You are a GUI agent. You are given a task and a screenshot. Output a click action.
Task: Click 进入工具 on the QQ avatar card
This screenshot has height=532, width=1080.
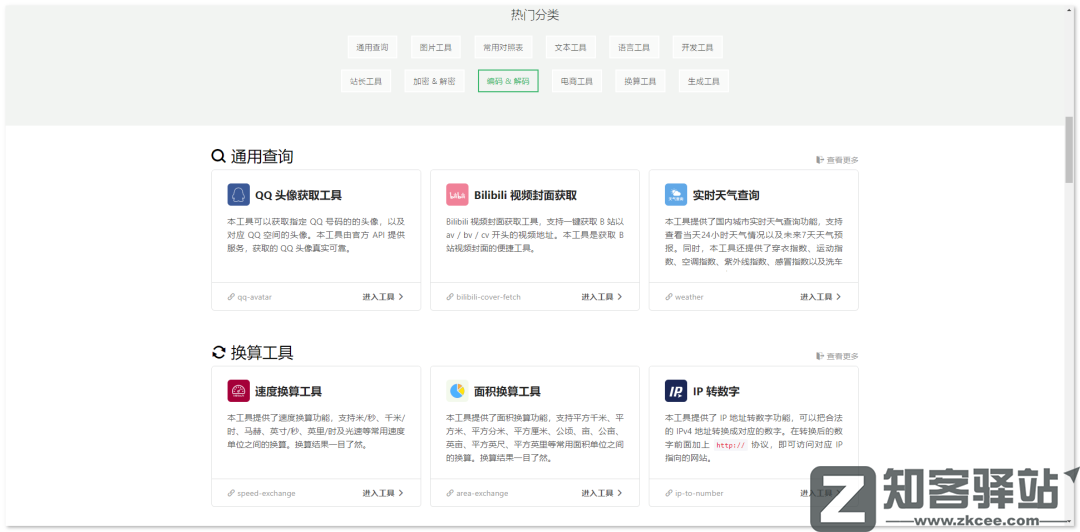click(383, 297)
